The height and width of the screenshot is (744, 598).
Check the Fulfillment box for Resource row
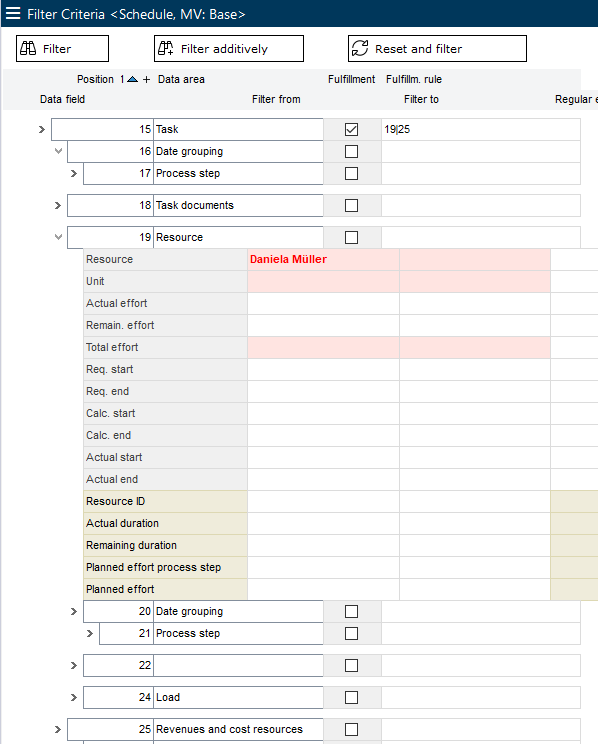pos(351,237)
